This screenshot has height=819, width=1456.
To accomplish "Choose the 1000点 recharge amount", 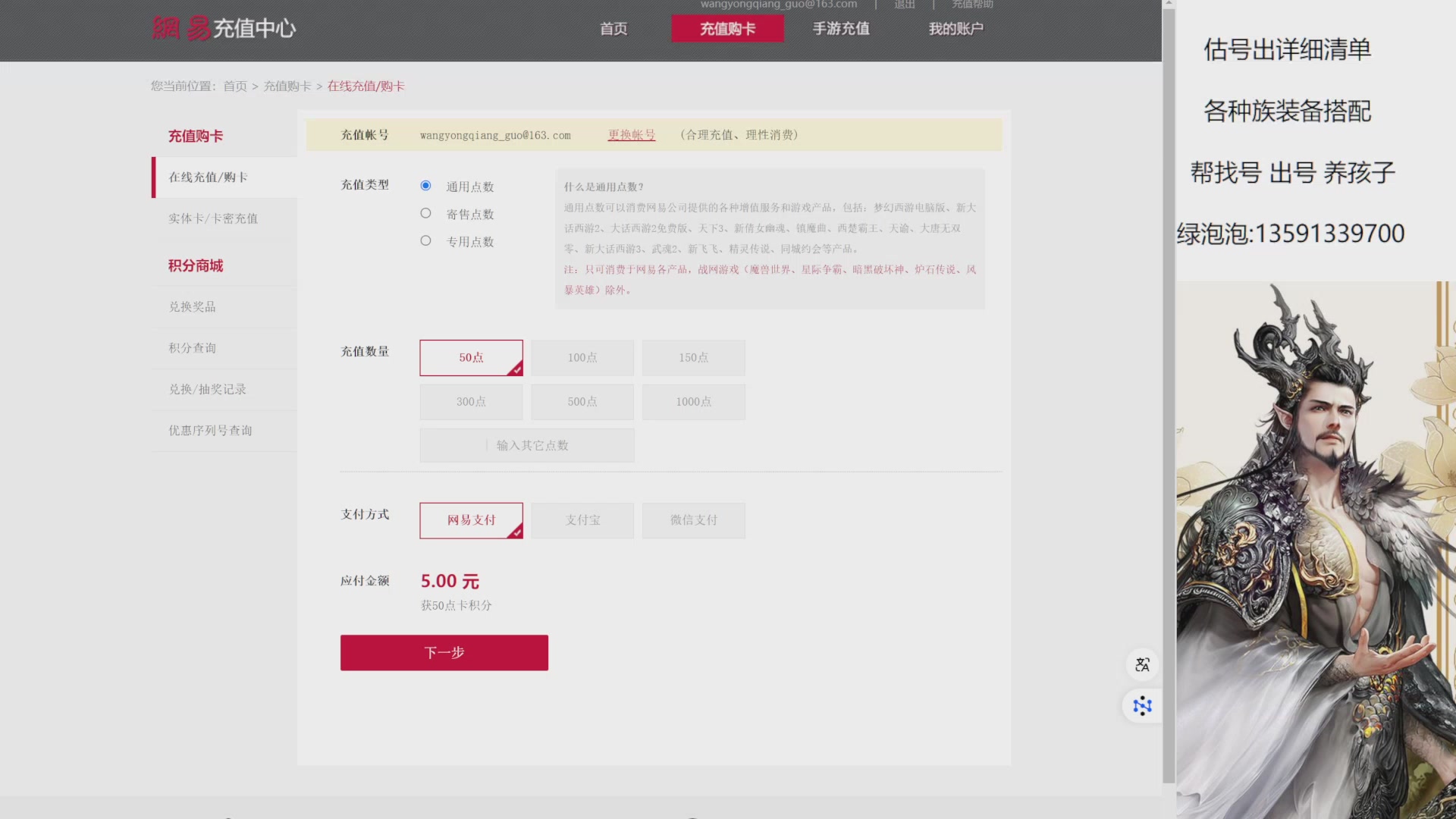I will [x=693, y=402].
